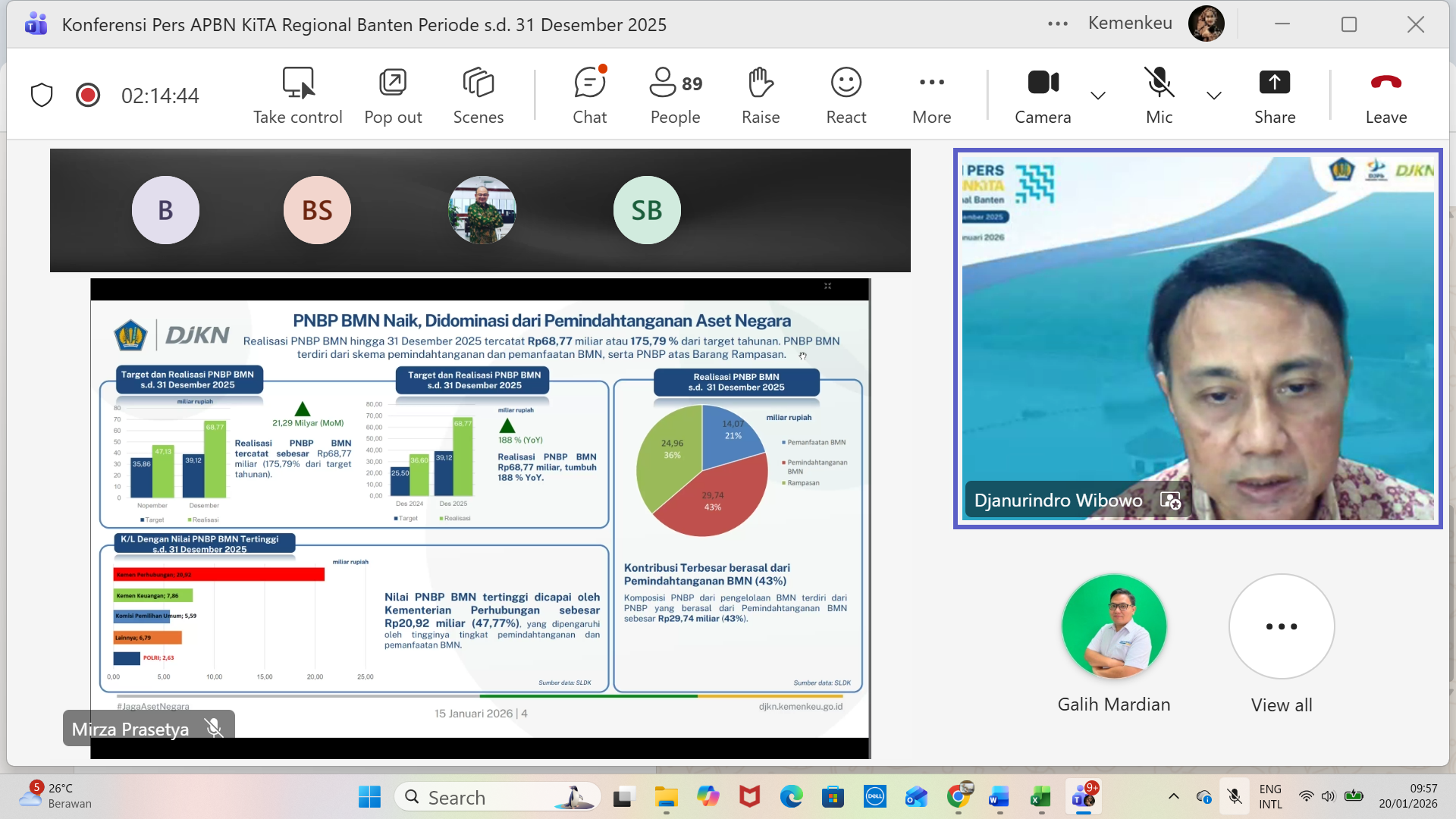Click Take control of shared screen

click(x=297, y=95)
